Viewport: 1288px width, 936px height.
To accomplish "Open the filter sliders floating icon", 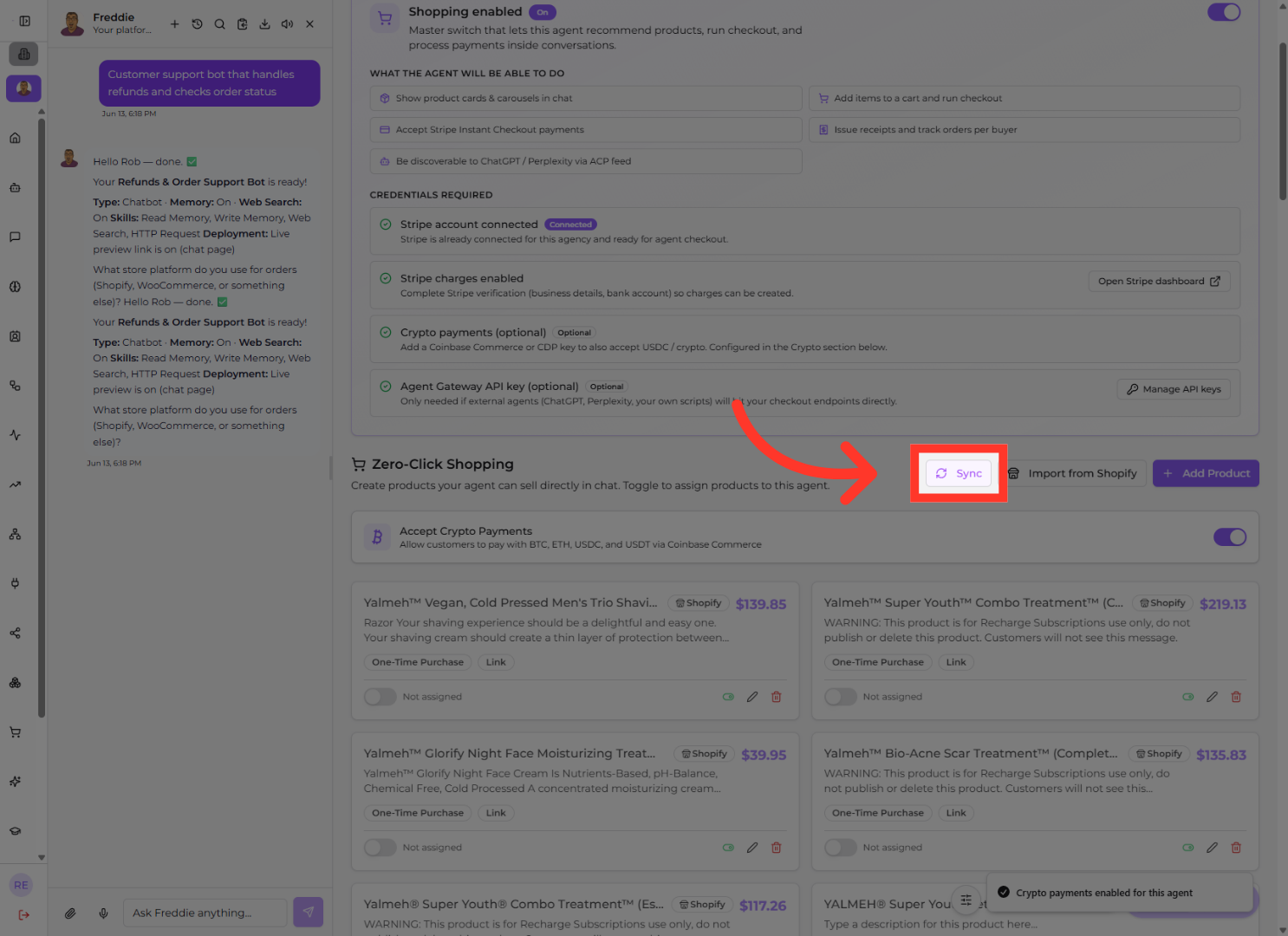I will point(966,900).
